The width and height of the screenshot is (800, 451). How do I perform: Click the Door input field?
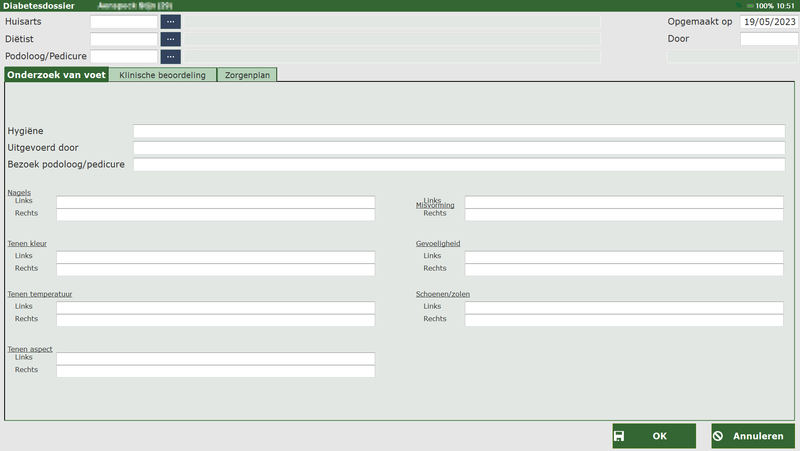769,39
